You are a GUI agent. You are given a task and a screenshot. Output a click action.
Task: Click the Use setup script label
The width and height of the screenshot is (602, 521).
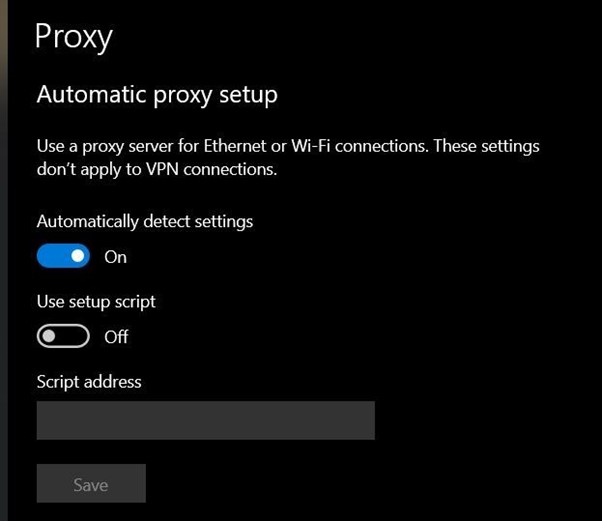pos(96,301)
